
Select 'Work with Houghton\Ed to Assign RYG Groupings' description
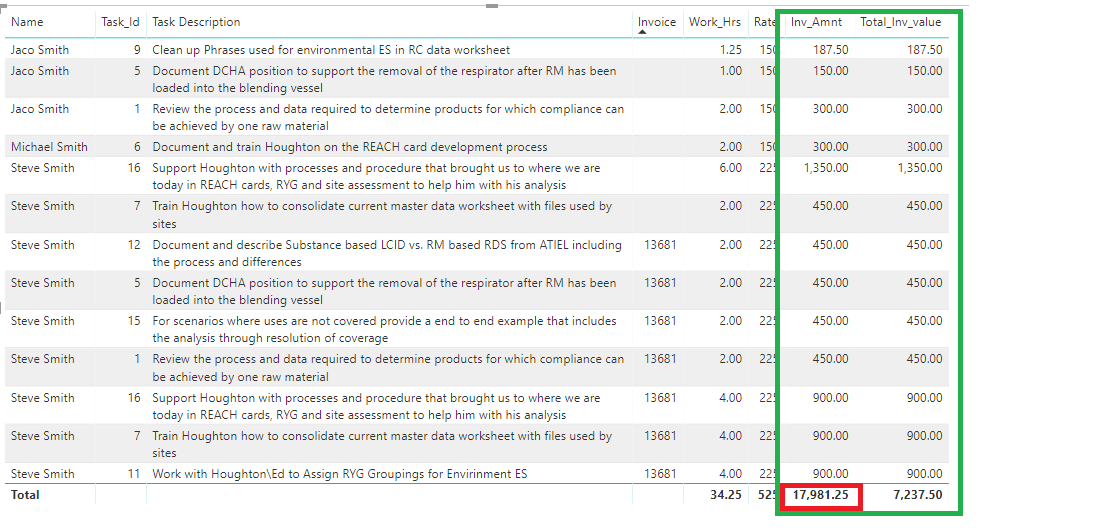[x=339, y=474]
